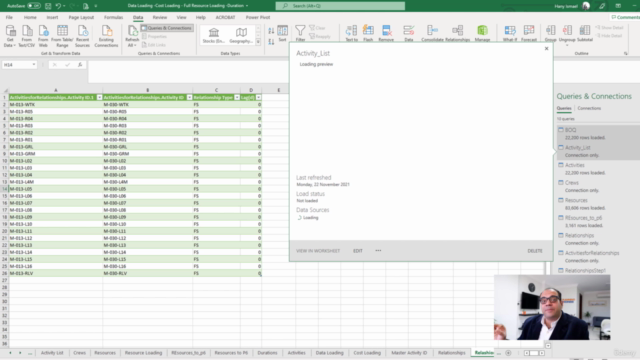Open the Get Data menu icon

tap(10, 36)
